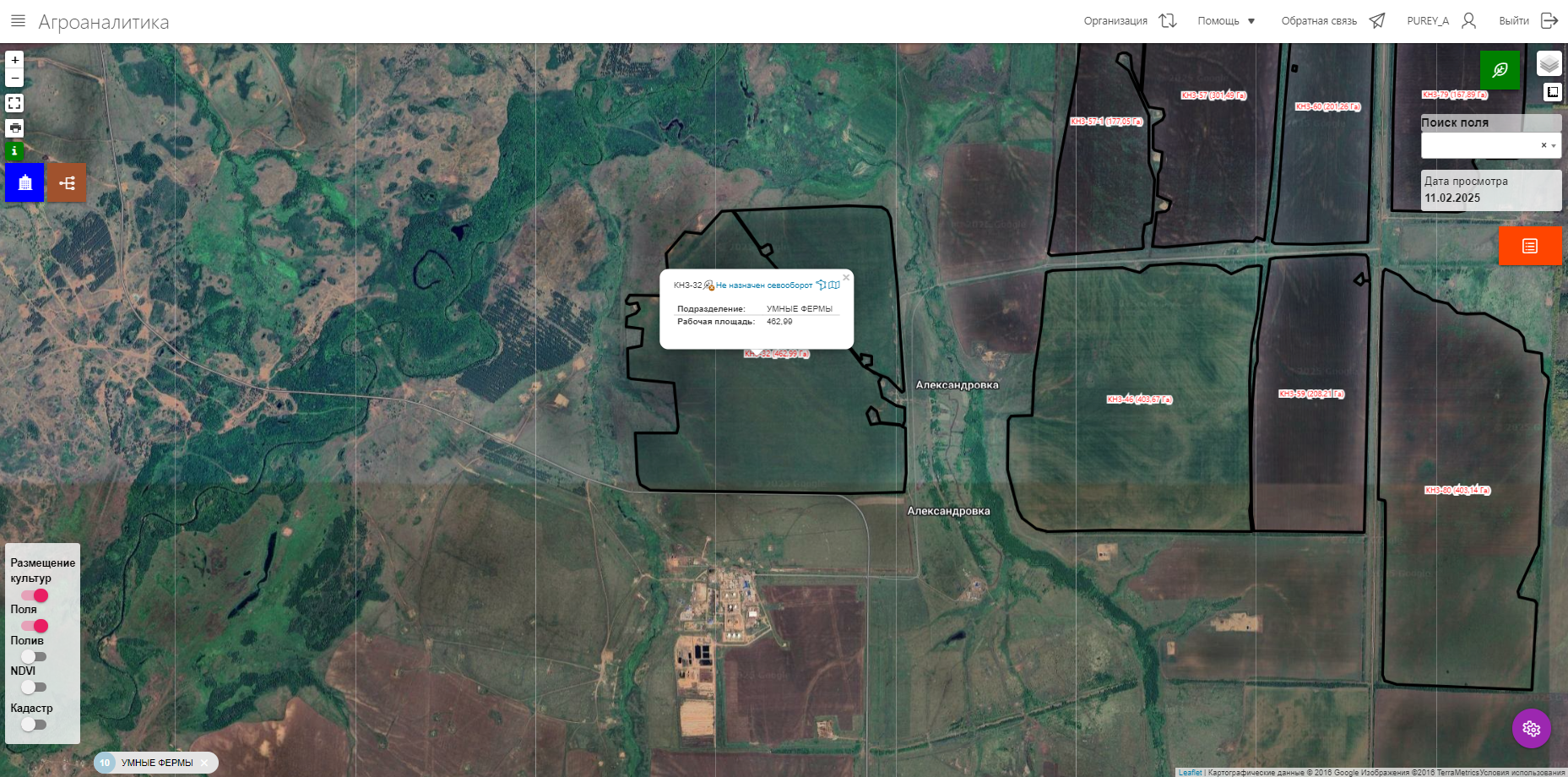Viewport: 1568px width, 777px height.
Task: Turn on the NDVI layer toggle
Action: point(34,687)
